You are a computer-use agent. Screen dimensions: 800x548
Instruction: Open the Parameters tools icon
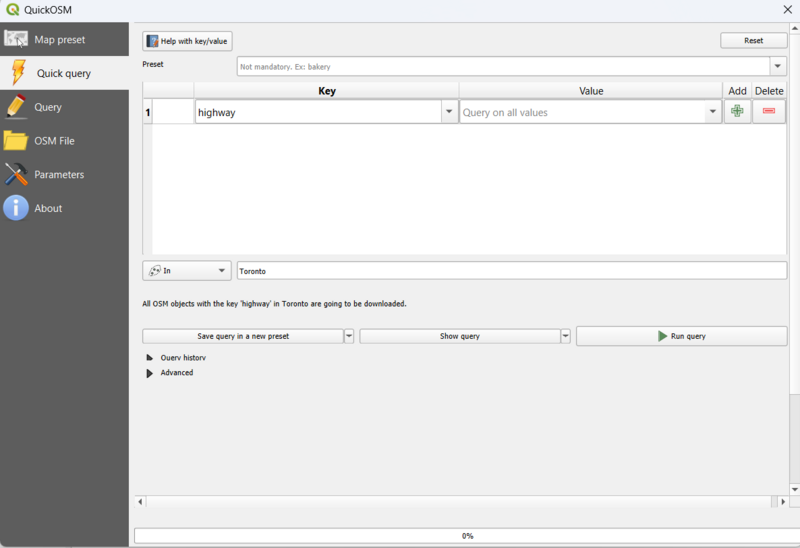pos(16,174)
